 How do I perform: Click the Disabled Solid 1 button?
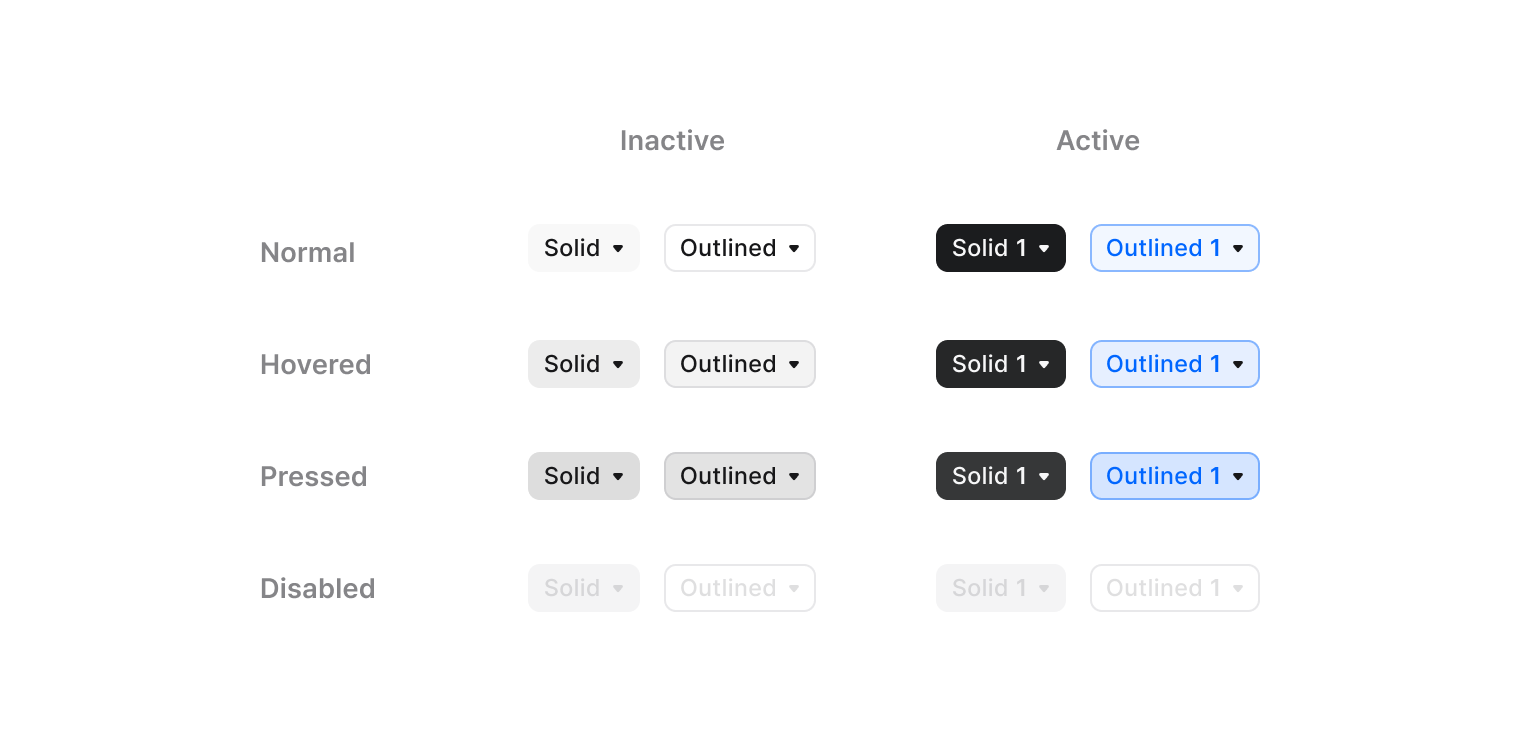tap(1000, 588)
